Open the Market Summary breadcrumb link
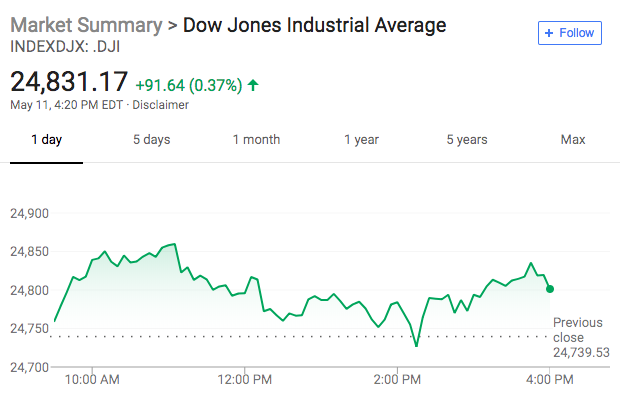620x397 pixels. (86, 25)
